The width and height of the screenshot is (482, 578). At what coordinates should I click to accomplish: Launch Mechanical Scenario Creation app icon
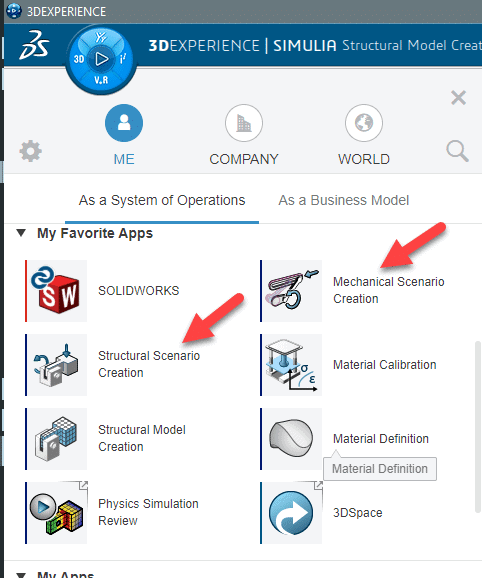tap(291, 291)
